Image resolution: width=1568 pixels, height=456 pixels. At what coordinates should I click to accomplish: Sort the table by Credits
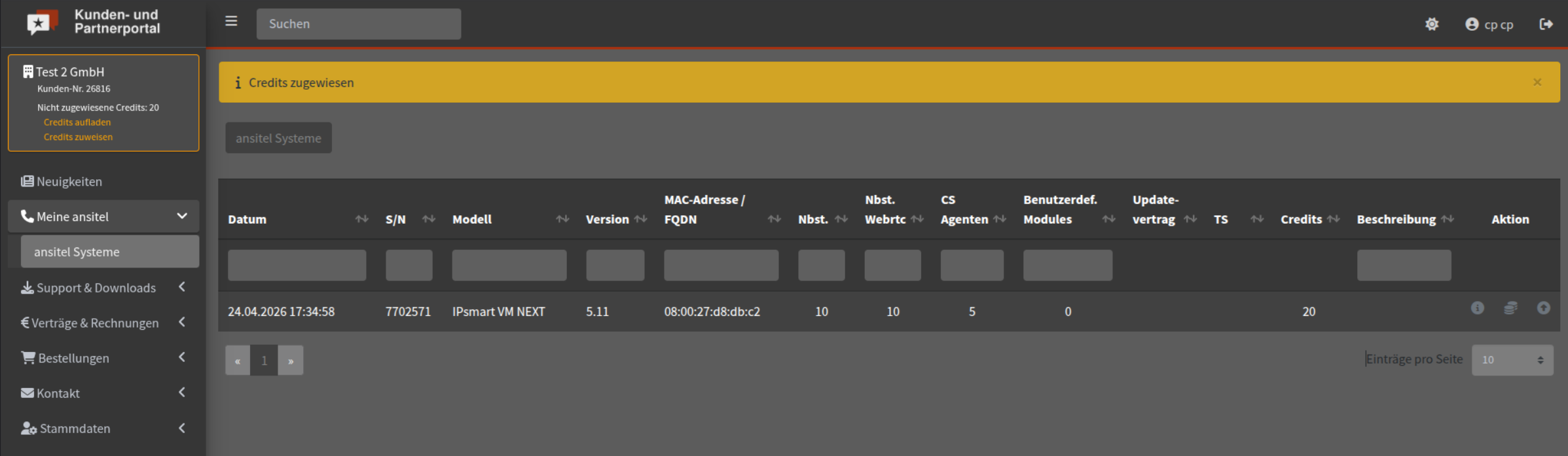click(1334, 219)
